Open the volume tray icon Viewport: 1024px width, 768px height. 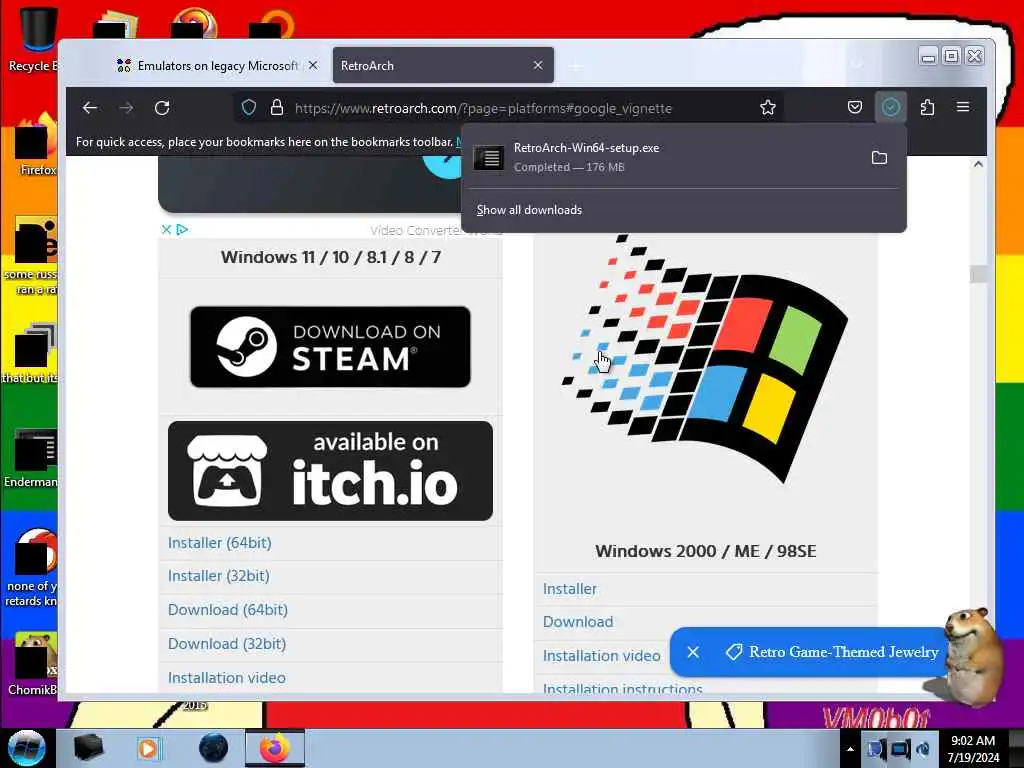click(923, 748)
